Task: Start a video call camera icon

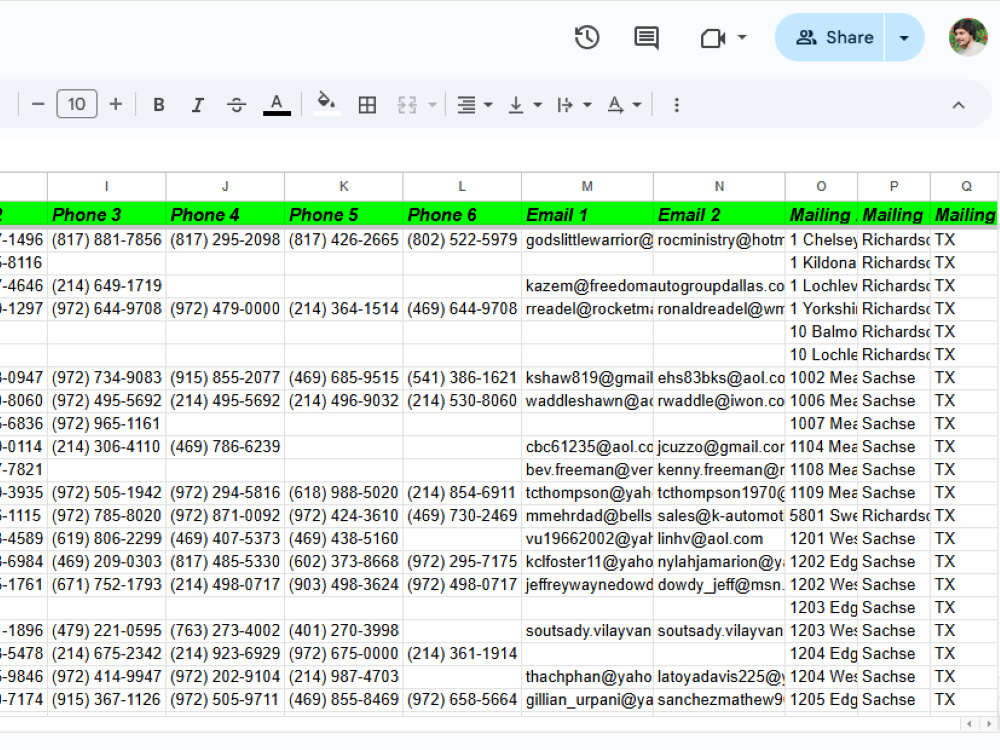Action: click(713, 38)
